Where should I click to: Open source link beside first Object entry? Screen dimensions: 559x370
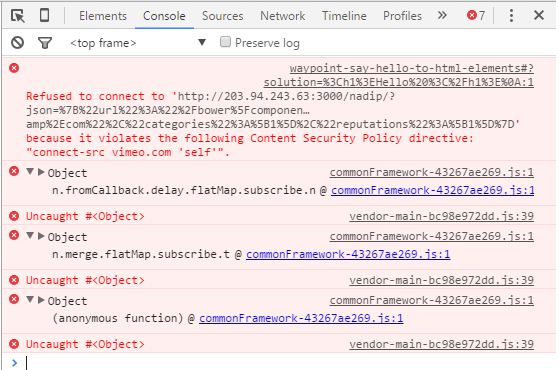pos(431,172)
